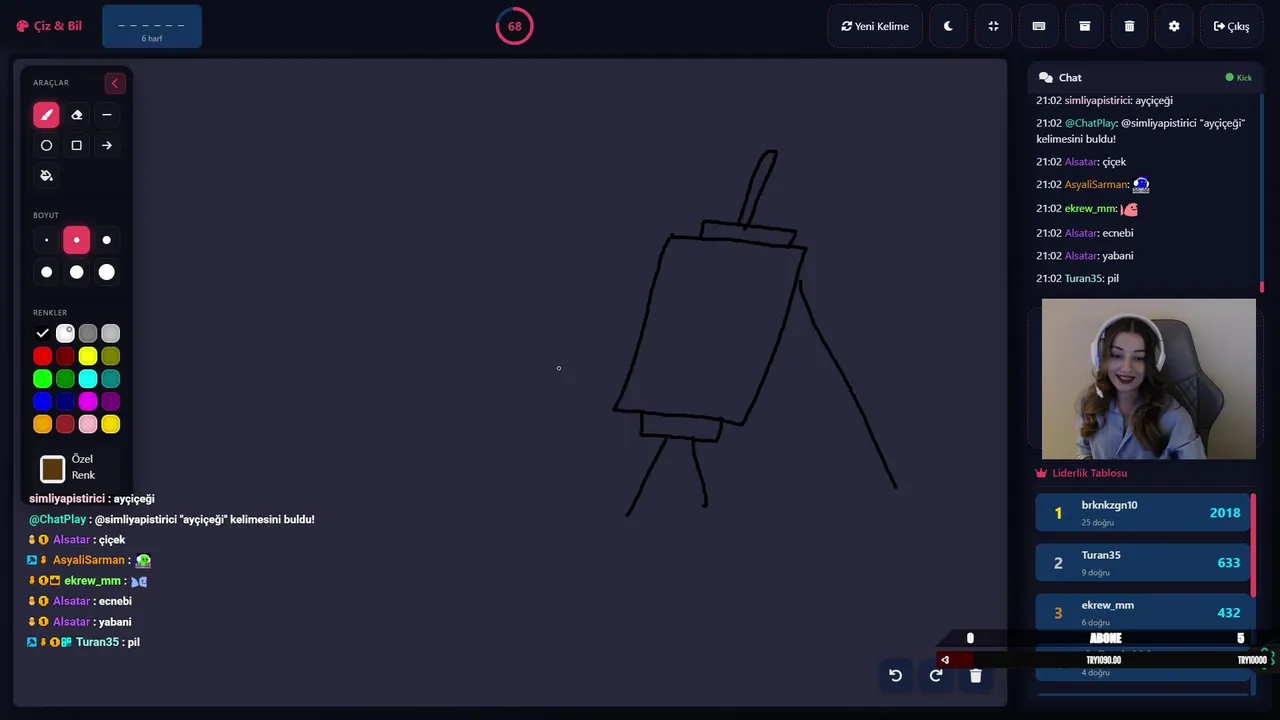This screenshot has width=1280, height=720.
Task: Click the Liderlik Tablosu heading
Action: [x=1081, y=473]
